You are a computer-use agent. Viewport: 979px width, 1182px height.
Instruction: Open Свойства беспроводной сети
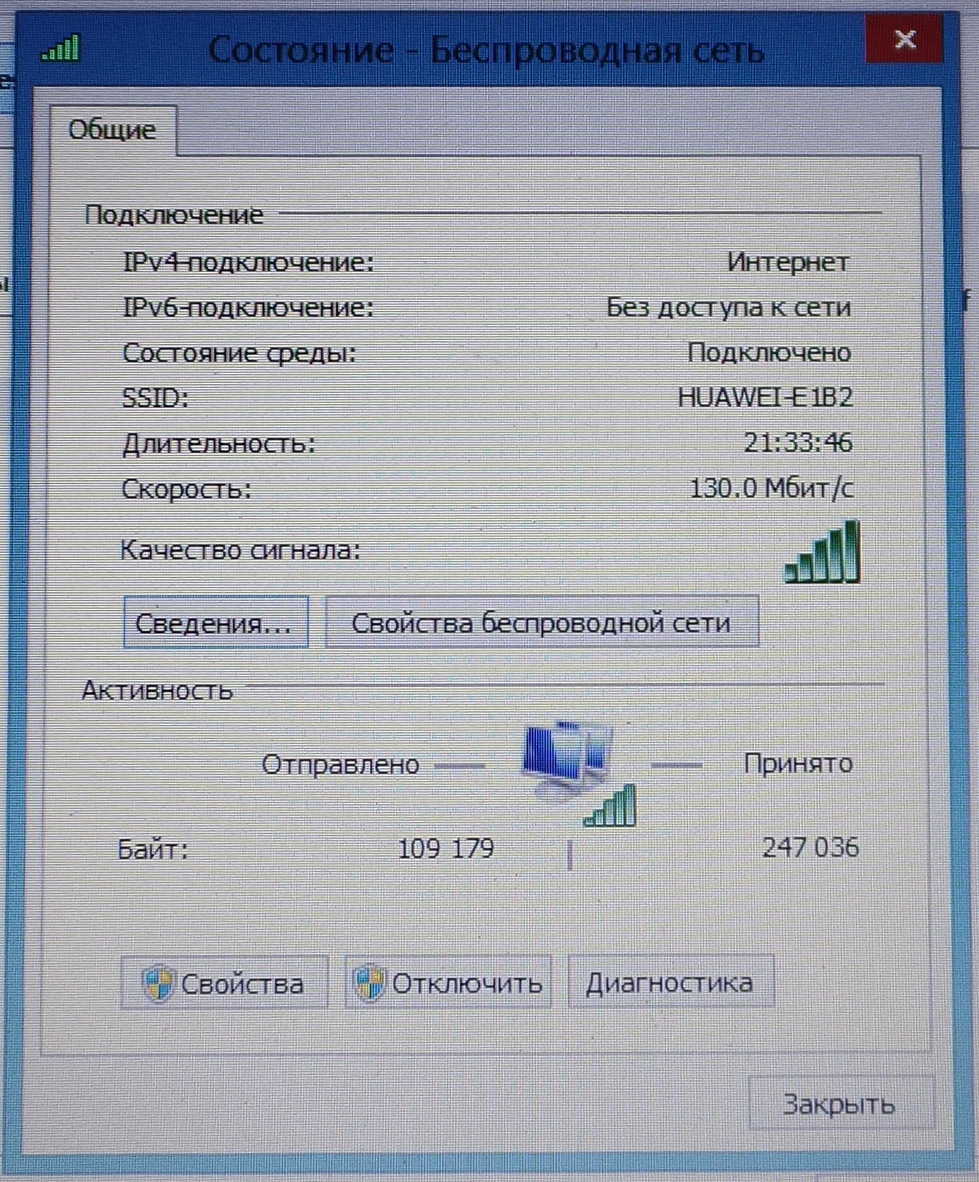point(542,623)
